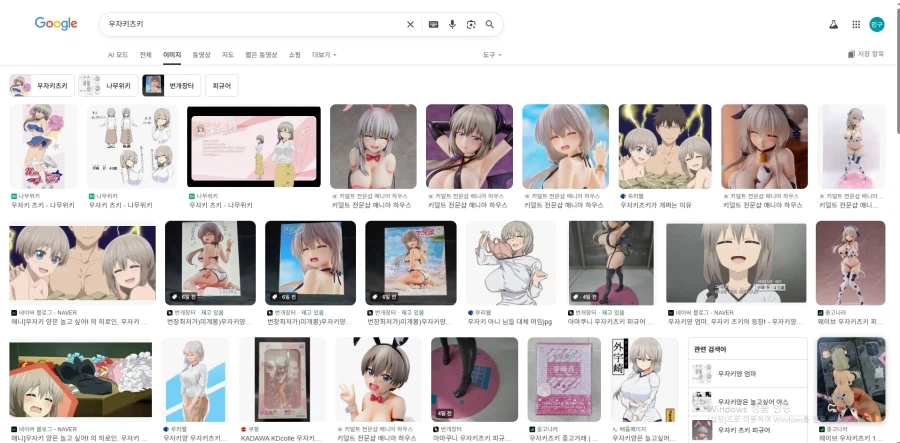The width and height of the screenshot is (900, 443).
Task: Open saved items via 저장 항목 bookmark
Action: point(866,54)
